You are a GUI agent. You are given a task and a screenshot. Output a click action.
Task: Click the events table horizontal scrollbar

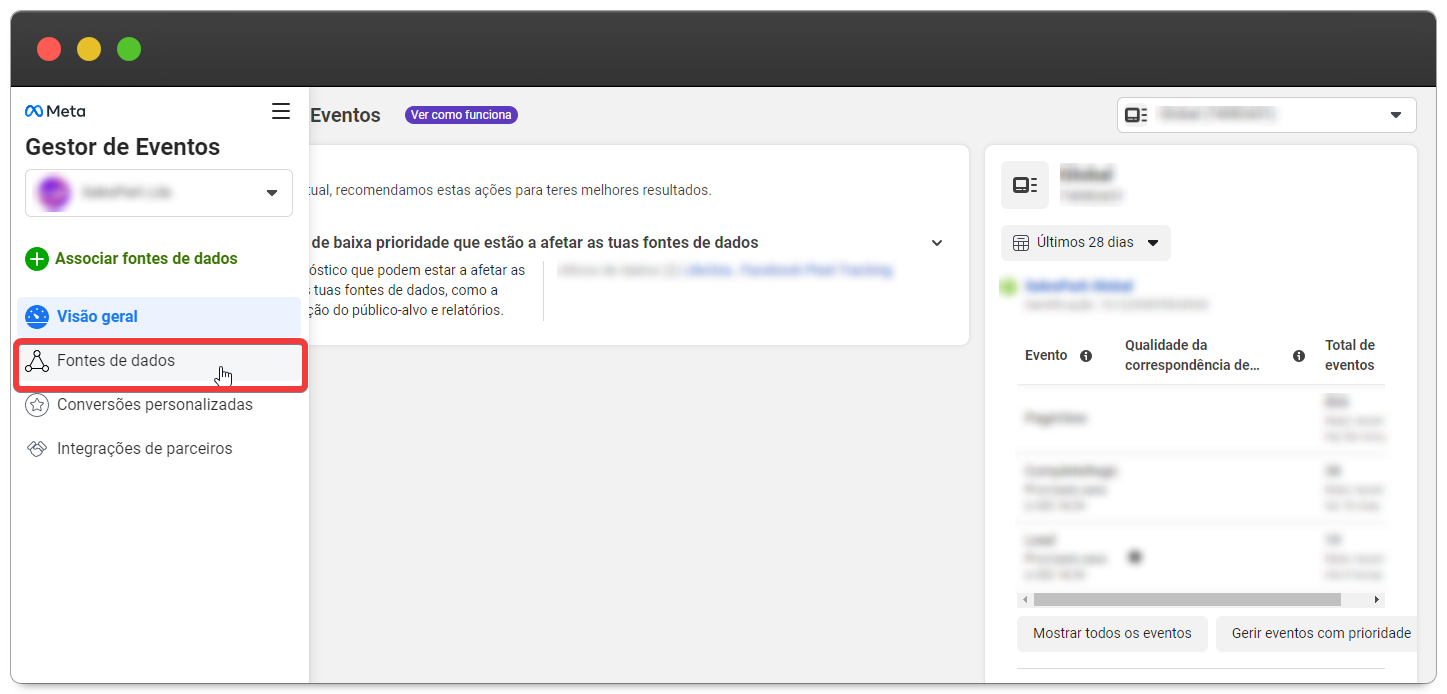(x=1186, y=600)
